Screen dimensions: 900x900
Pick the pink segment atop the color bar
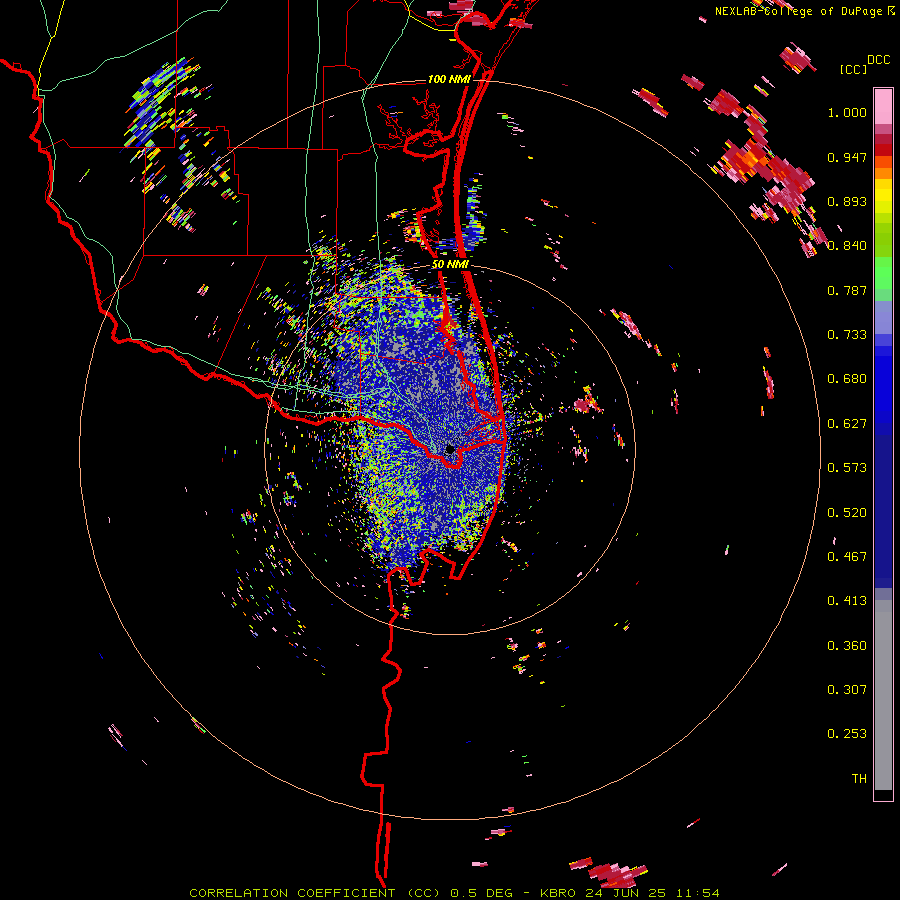coord(883,106)
